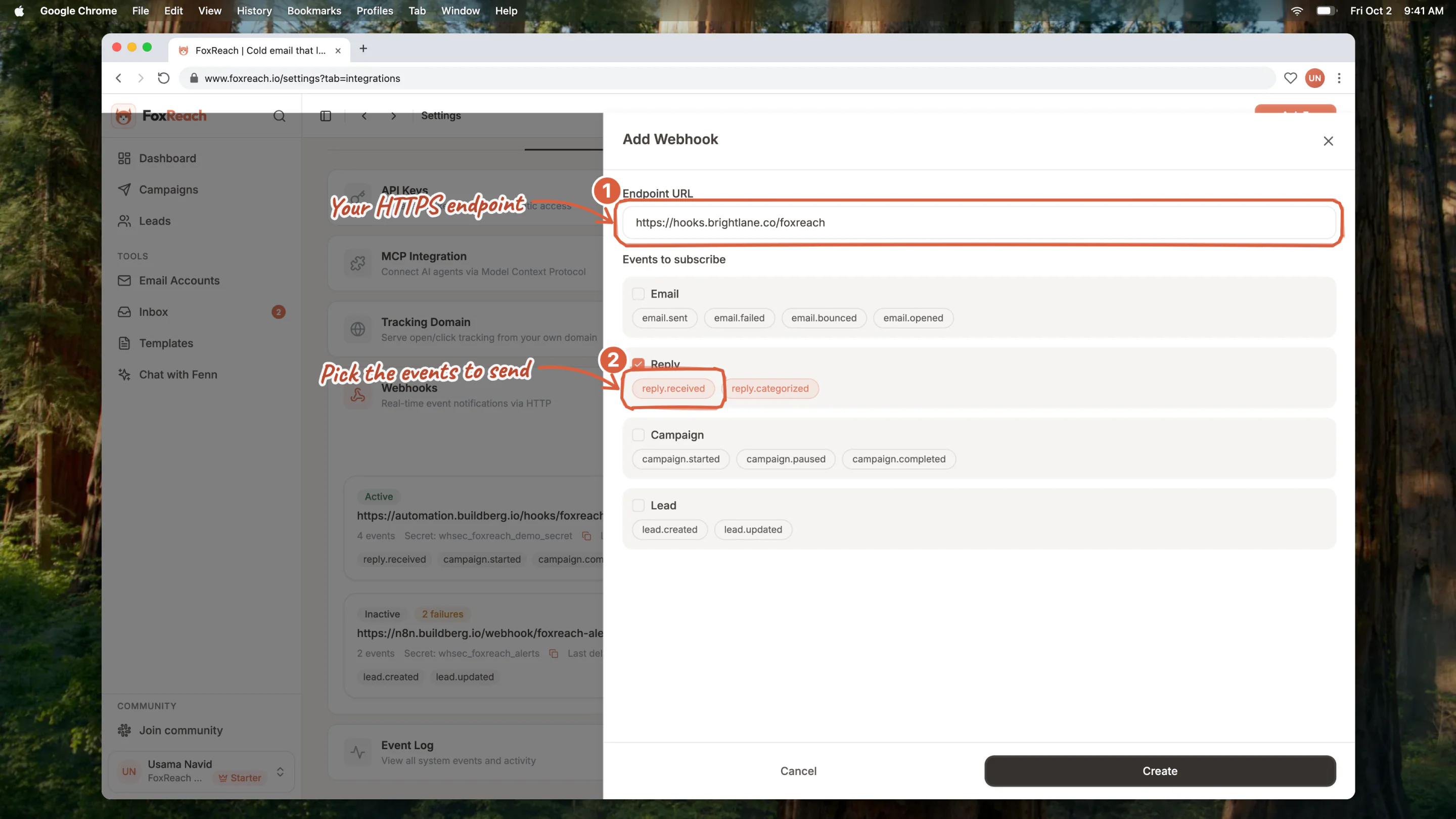Navigate forward with the Settings header chevron
This screenshot has width=1456, height=819.
pos(393,116)
